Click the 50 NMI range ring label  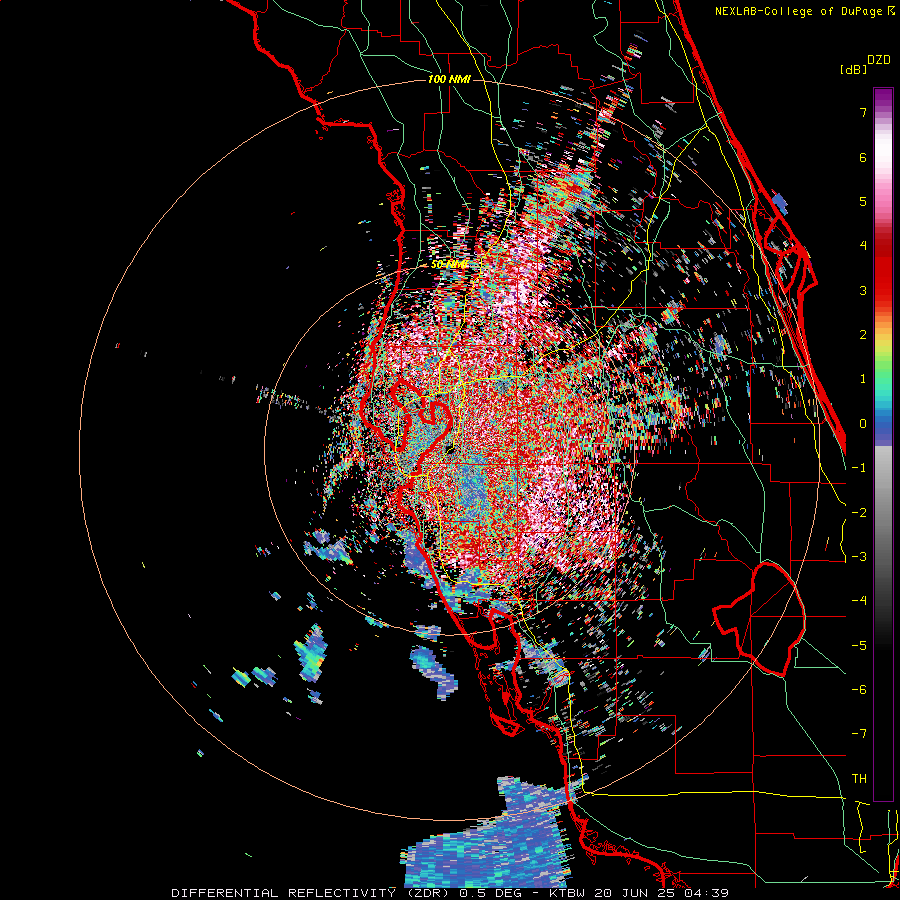click(449, 265)
